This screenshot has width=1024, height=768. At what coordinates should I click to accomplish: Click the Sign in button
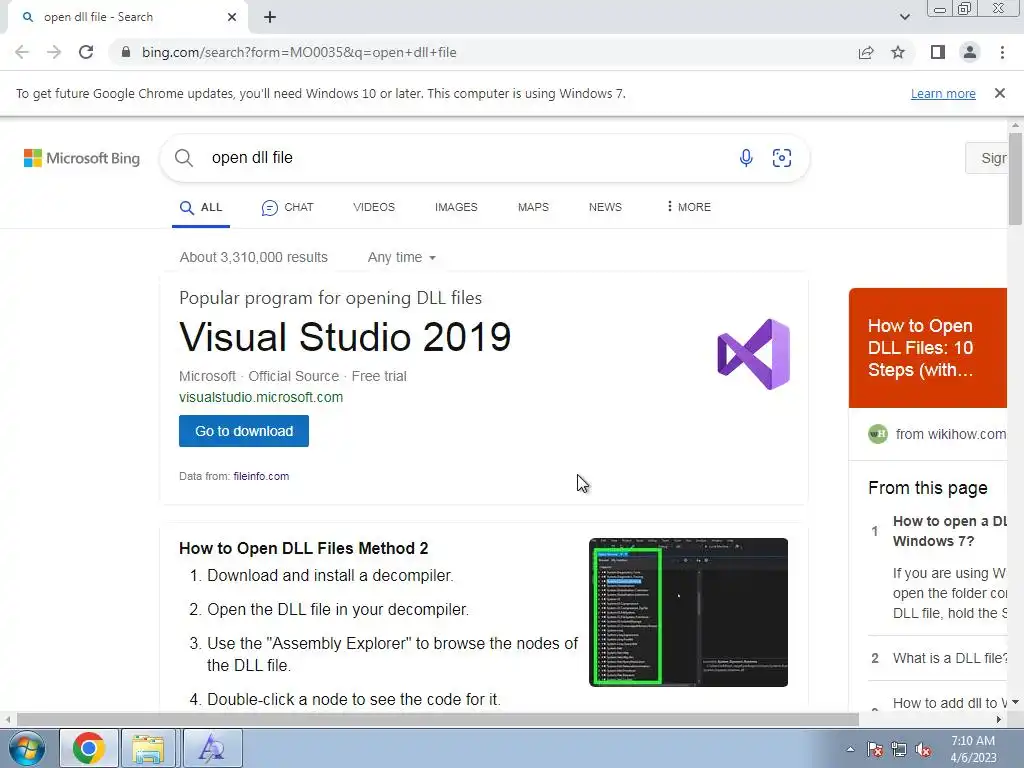point(987,158)
